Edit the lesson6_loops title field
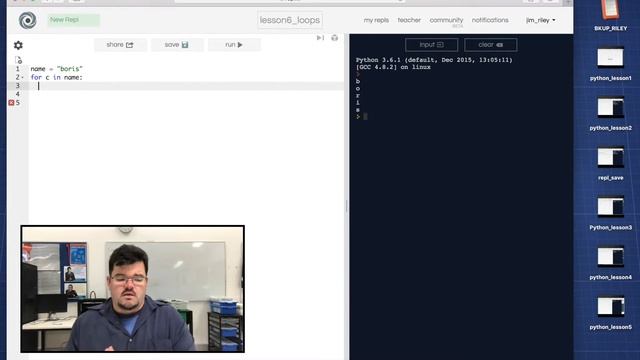Viewport: 640px width, 360px height. [290, 20]
